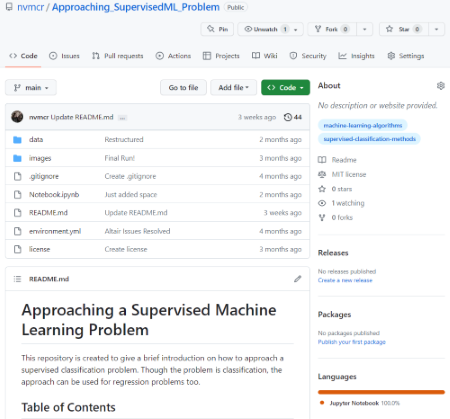The height and width of the screenshot is (419, 450).
Task: Pin this repository
Action: (x=217, y=29)
